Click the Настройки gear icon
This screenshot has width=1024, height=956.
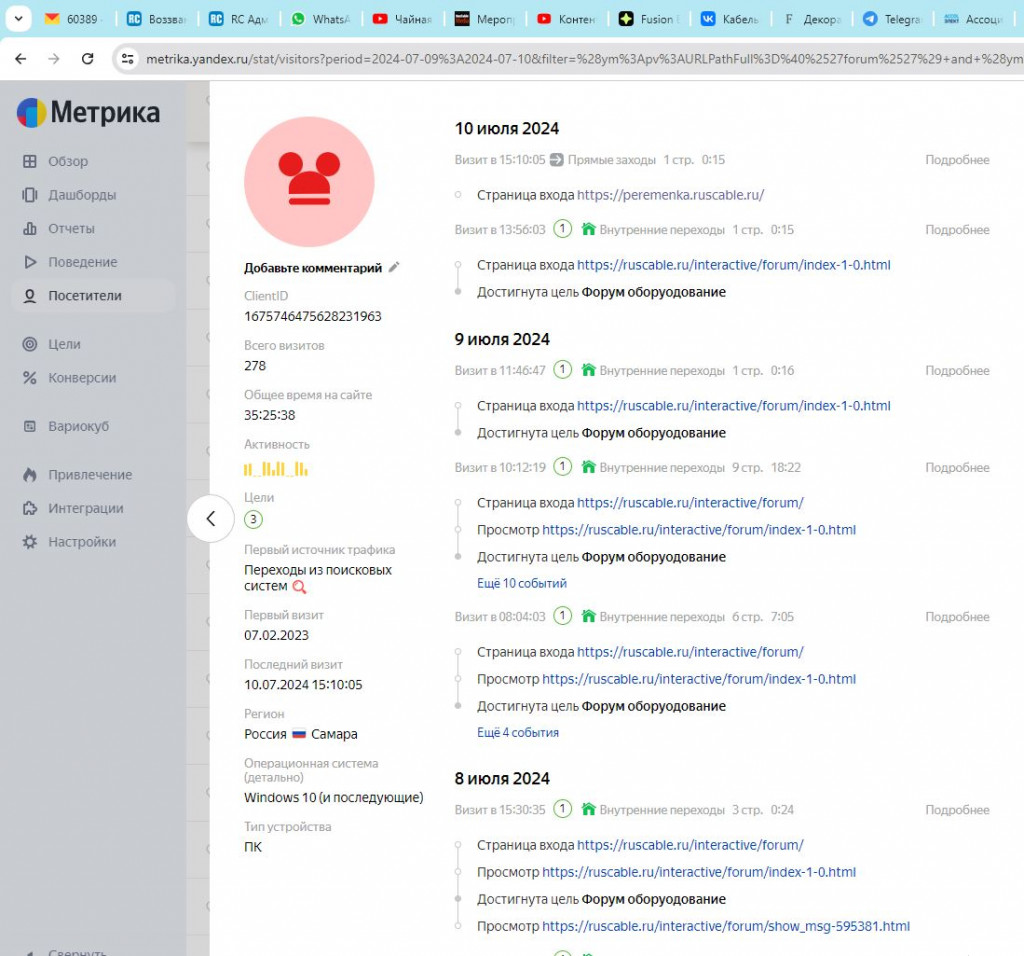point(30,542)
